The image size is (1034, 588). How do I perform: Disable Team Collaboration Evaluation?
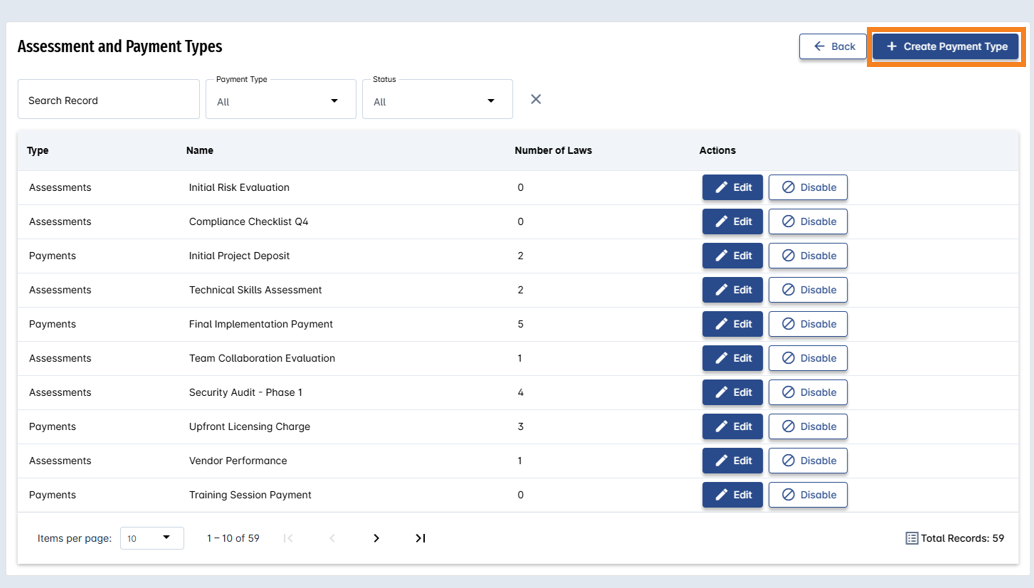coord(808,359)
